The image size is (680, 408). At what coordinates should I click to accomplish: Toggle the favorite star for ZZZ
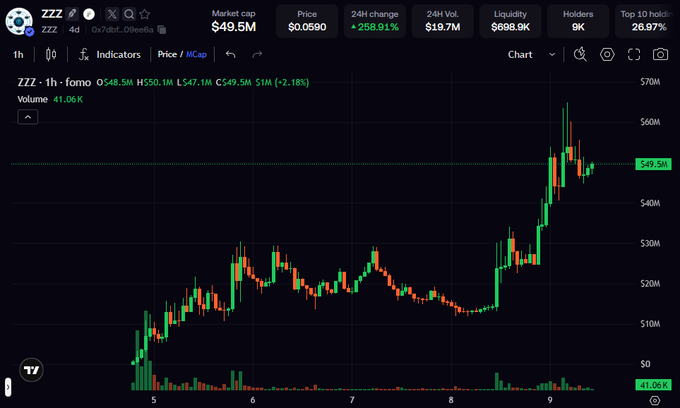pyautogui.click(x=145, y=14)
